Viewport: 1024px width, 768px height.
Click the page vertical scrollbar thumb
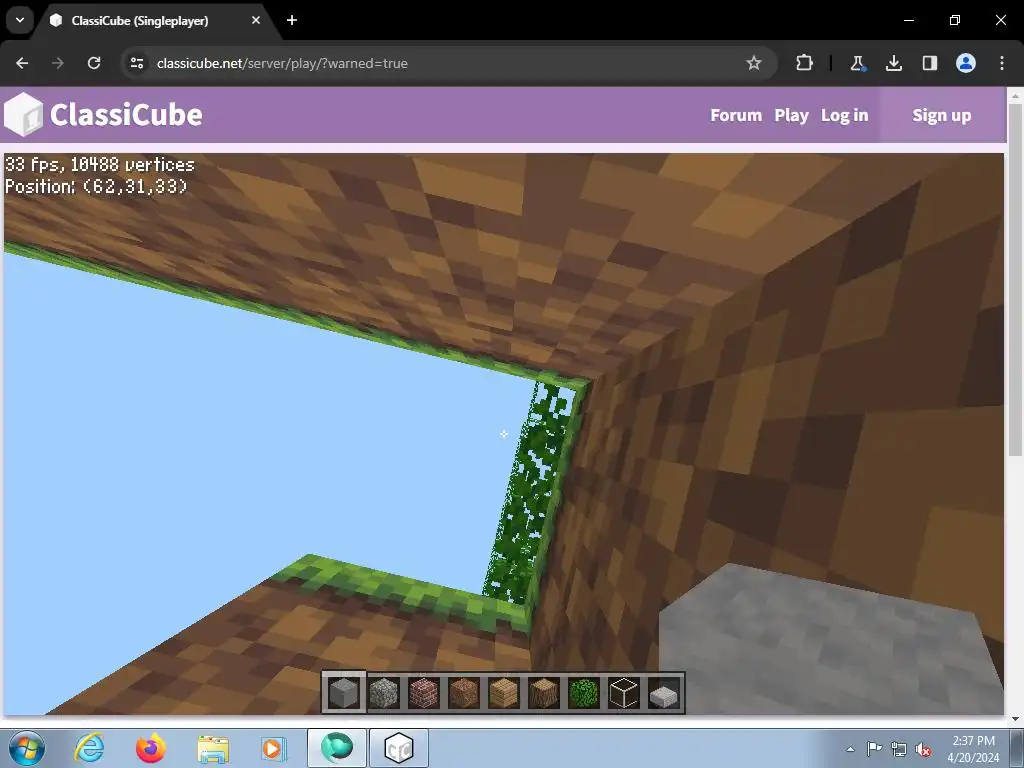tap(1015, 280)
